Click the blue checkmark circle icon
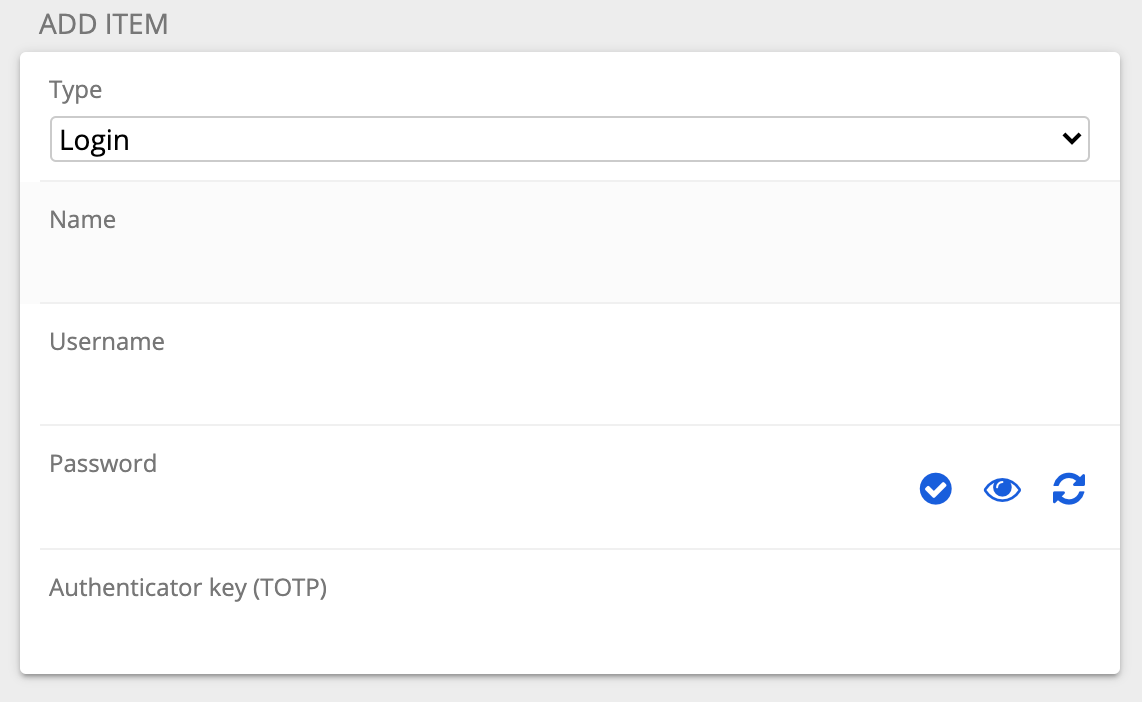1142x702 pixels. [935, 489]
